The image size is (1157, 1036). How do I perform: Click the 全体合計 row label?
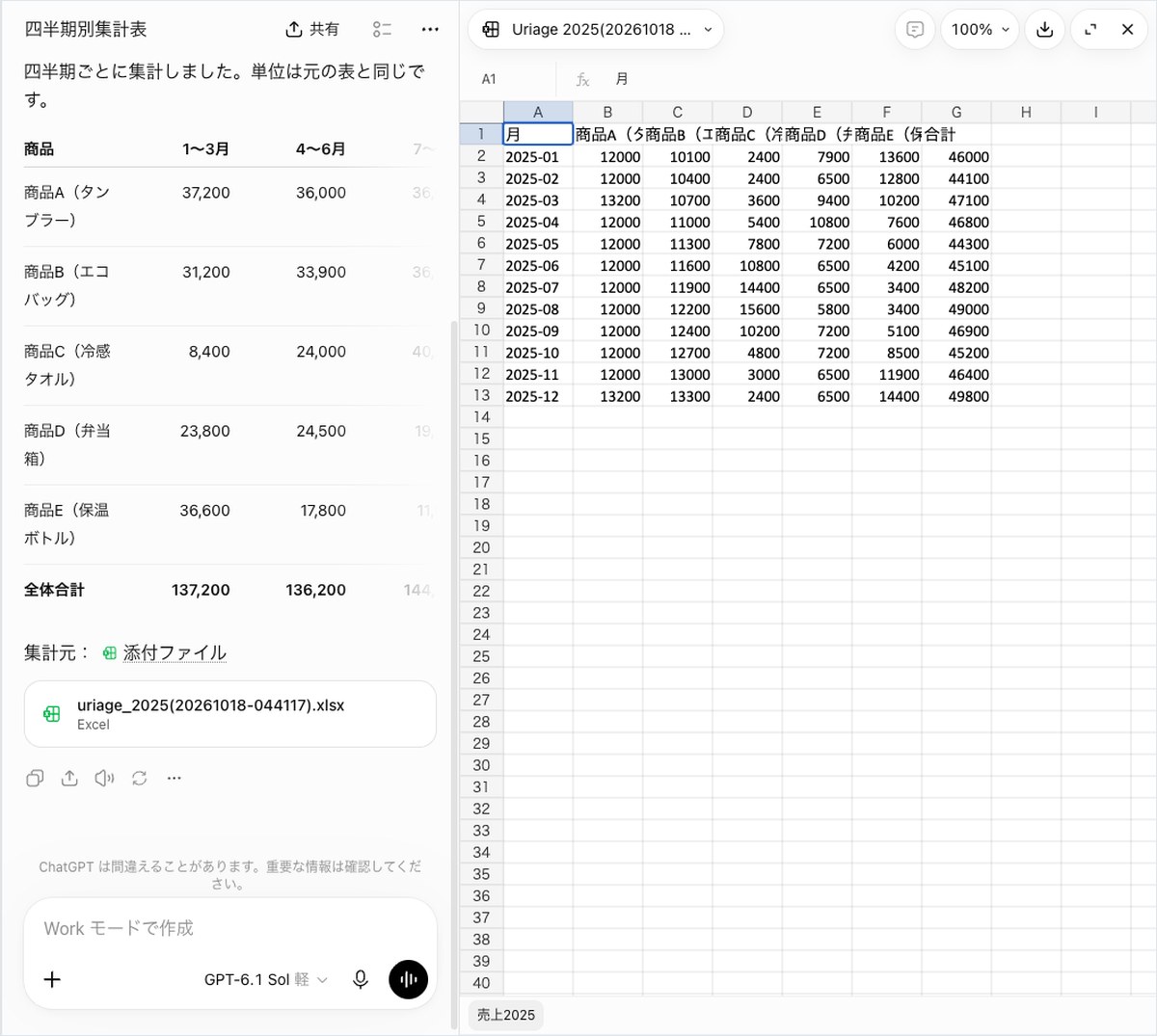point(54,590)
